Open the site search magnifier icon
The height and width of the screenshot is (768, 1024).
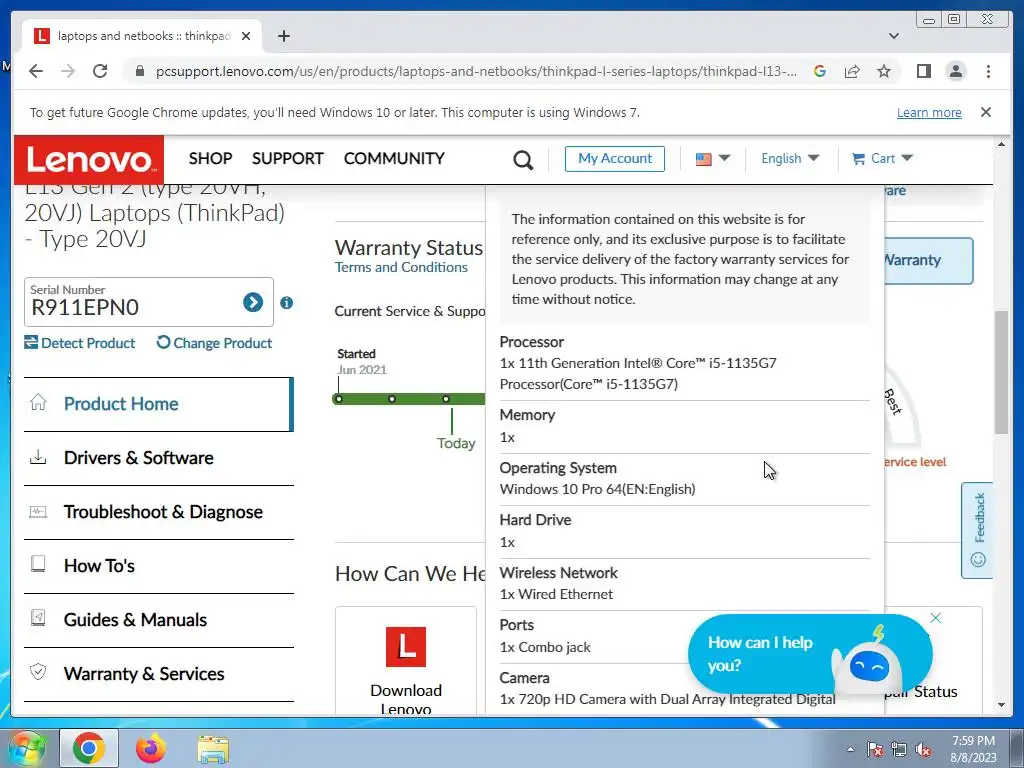522,159
